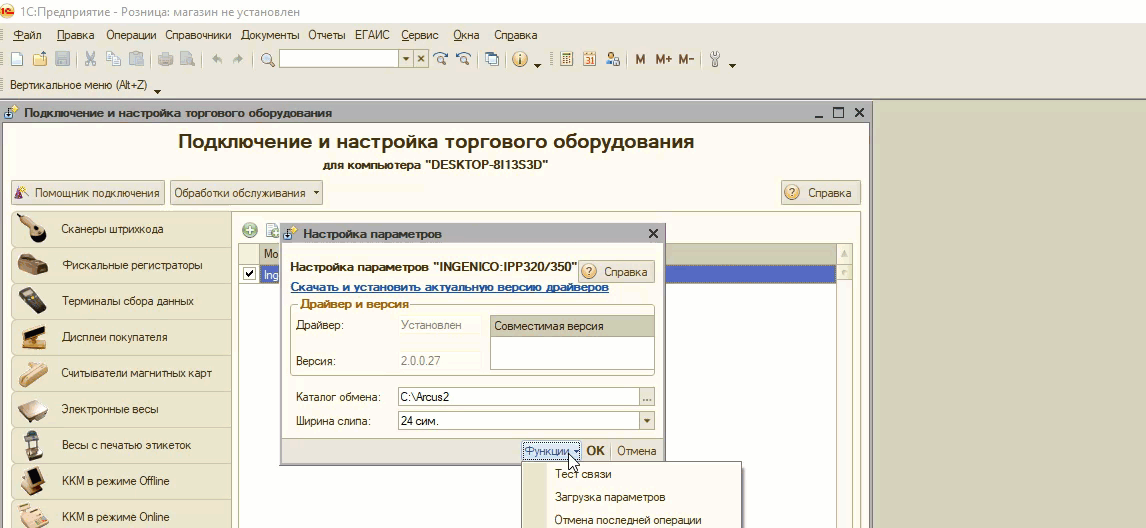Click the Find previous icon
This screenshot has height=528, width=1146.
tap(463, 60)
